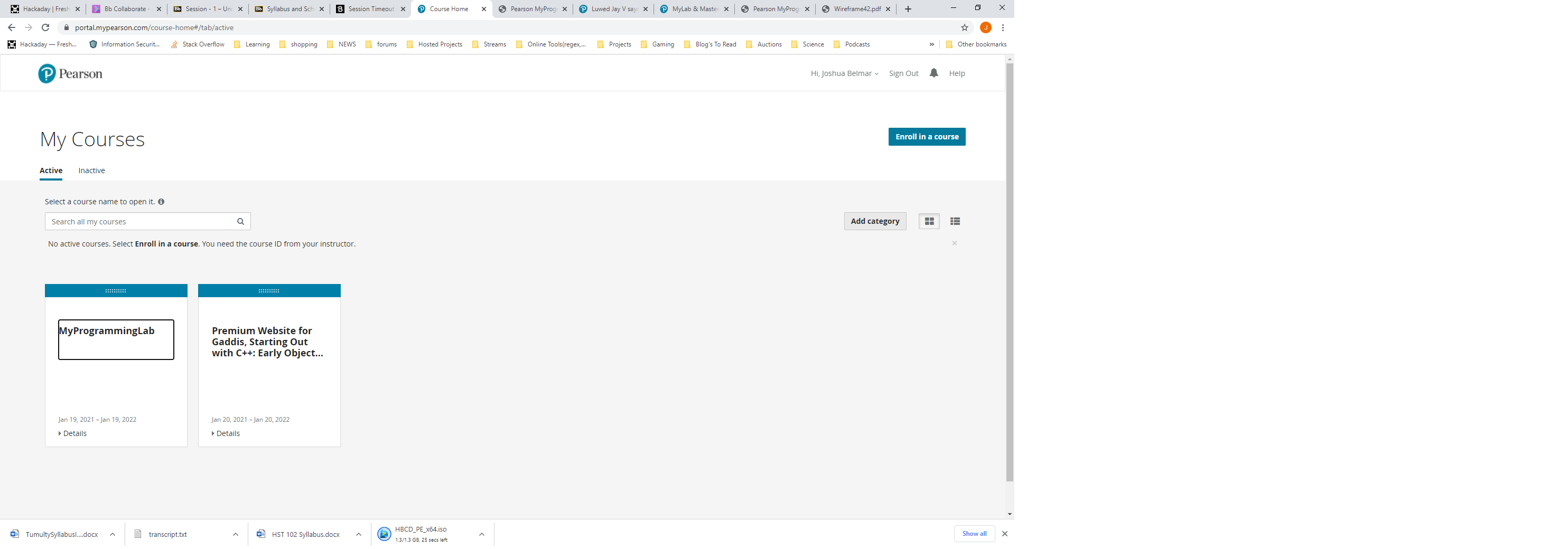Click the browser forward arrow
Viewport: 1568px width, 549px height.
[x=28, y=27]
